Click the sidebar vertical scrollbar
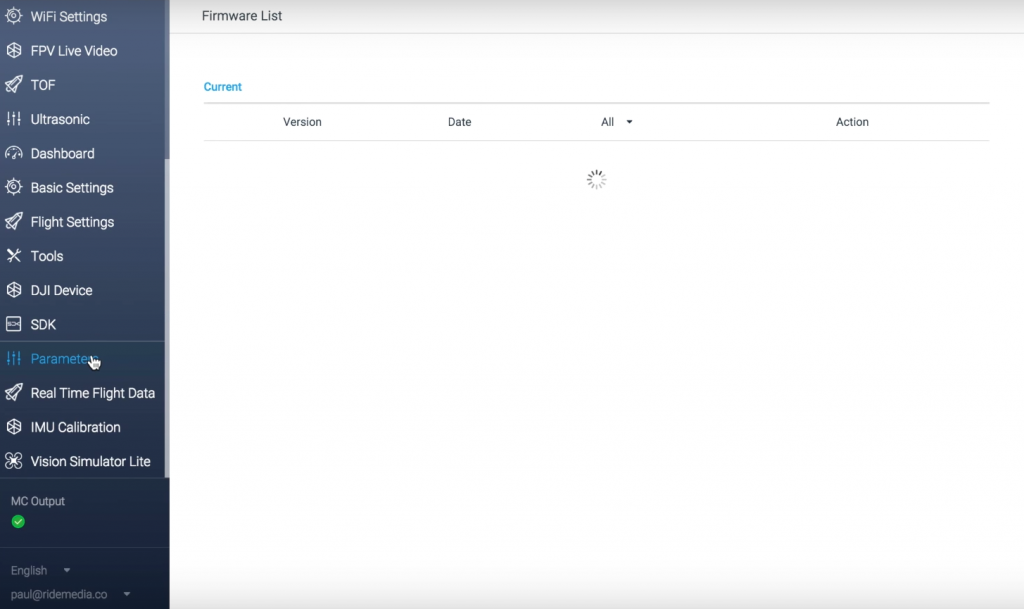 click(x=167, y=300)
